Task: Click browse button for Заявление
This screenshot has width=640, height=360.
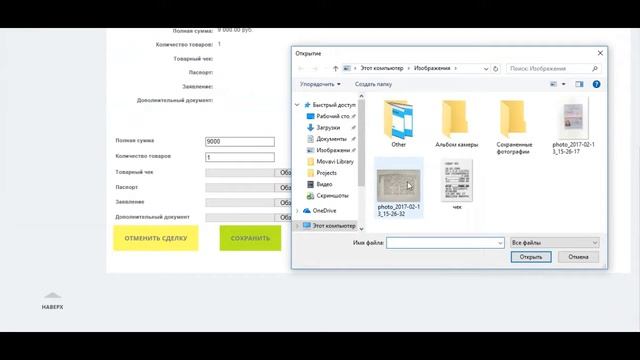Action: click(283, 202)
